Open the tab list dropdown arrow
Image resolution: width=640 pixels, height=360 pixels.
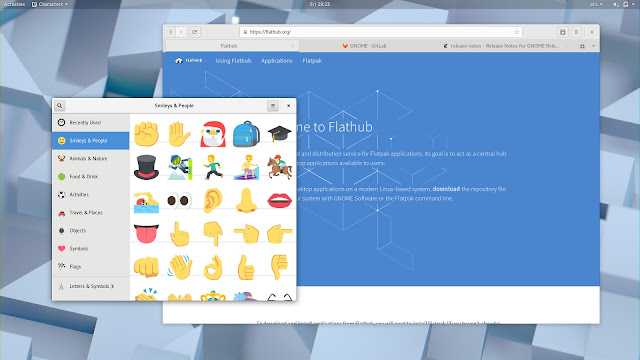pyautogui.click(x=593, y=46)
